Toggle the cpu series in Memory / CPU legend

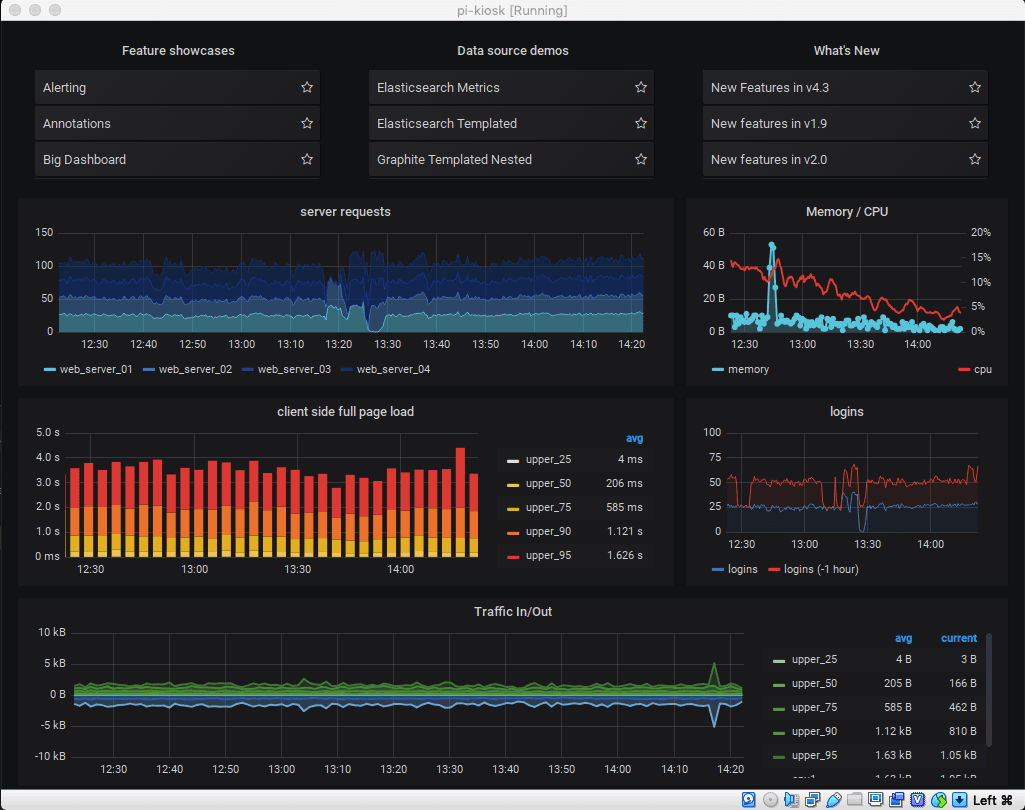(982, 370)
